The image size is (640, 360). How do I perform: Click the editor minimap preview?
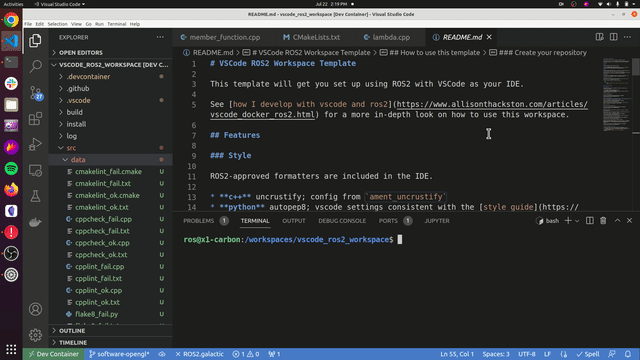coord(616,95)
